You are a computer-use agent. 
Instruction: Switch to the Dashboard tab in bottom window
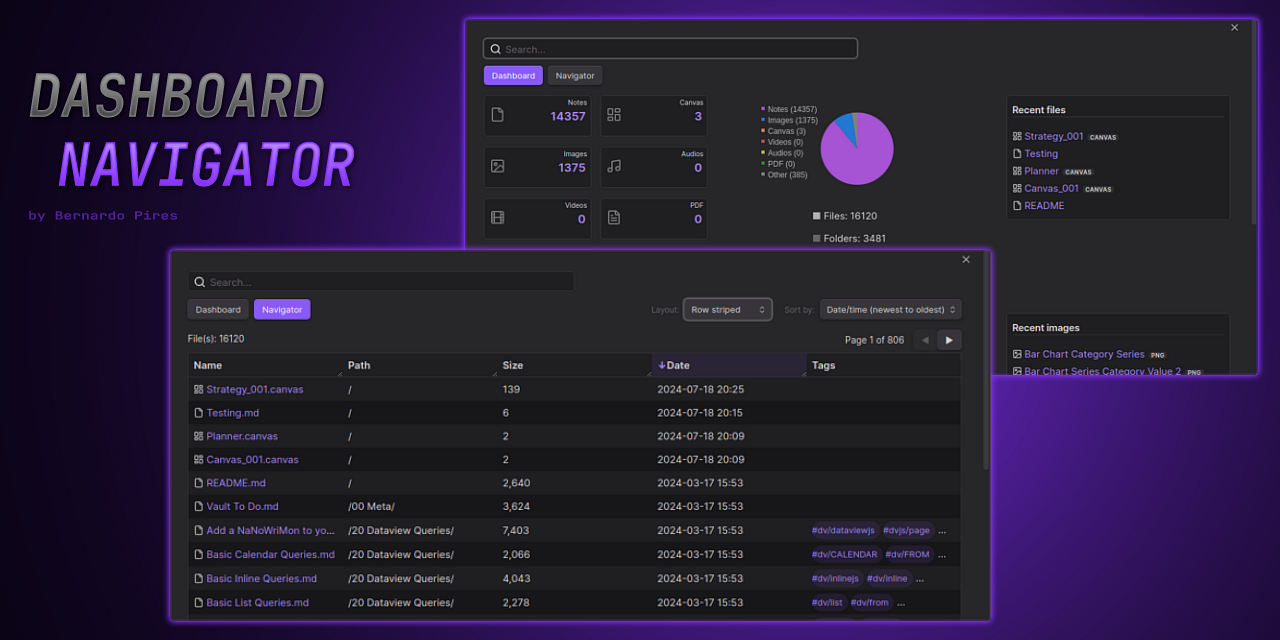[x=217, y=309]
